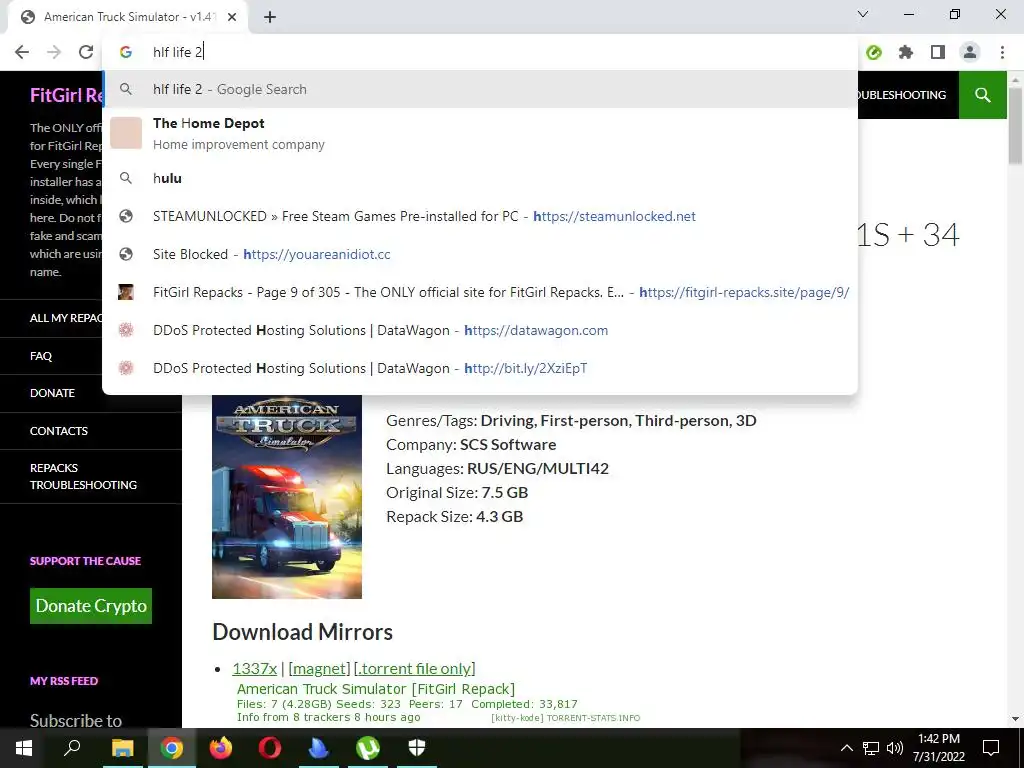
Task: Click the Donate Crypto button
Action: point(91,606)
